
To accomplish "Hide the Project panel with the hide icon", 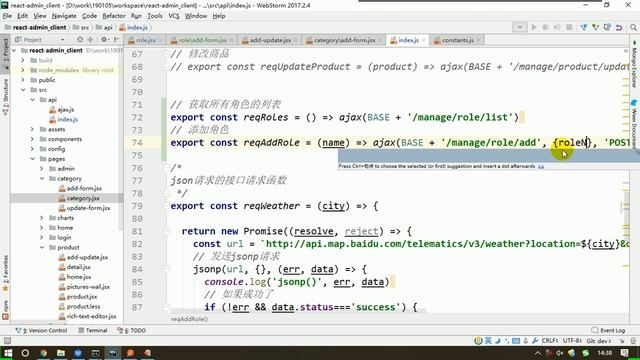I will (x=116, y=40).
